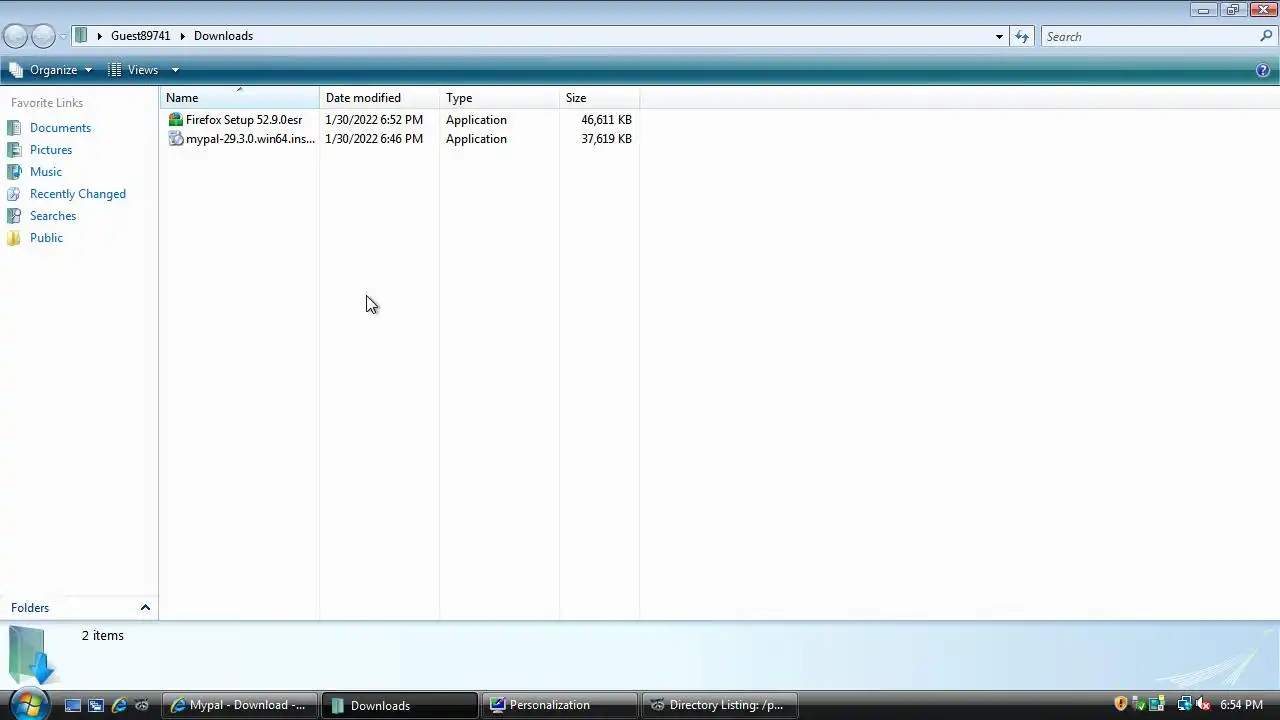Click the network tray icon
The height and width of the screenshot is (720, 1280).
tap(1185, 704)
